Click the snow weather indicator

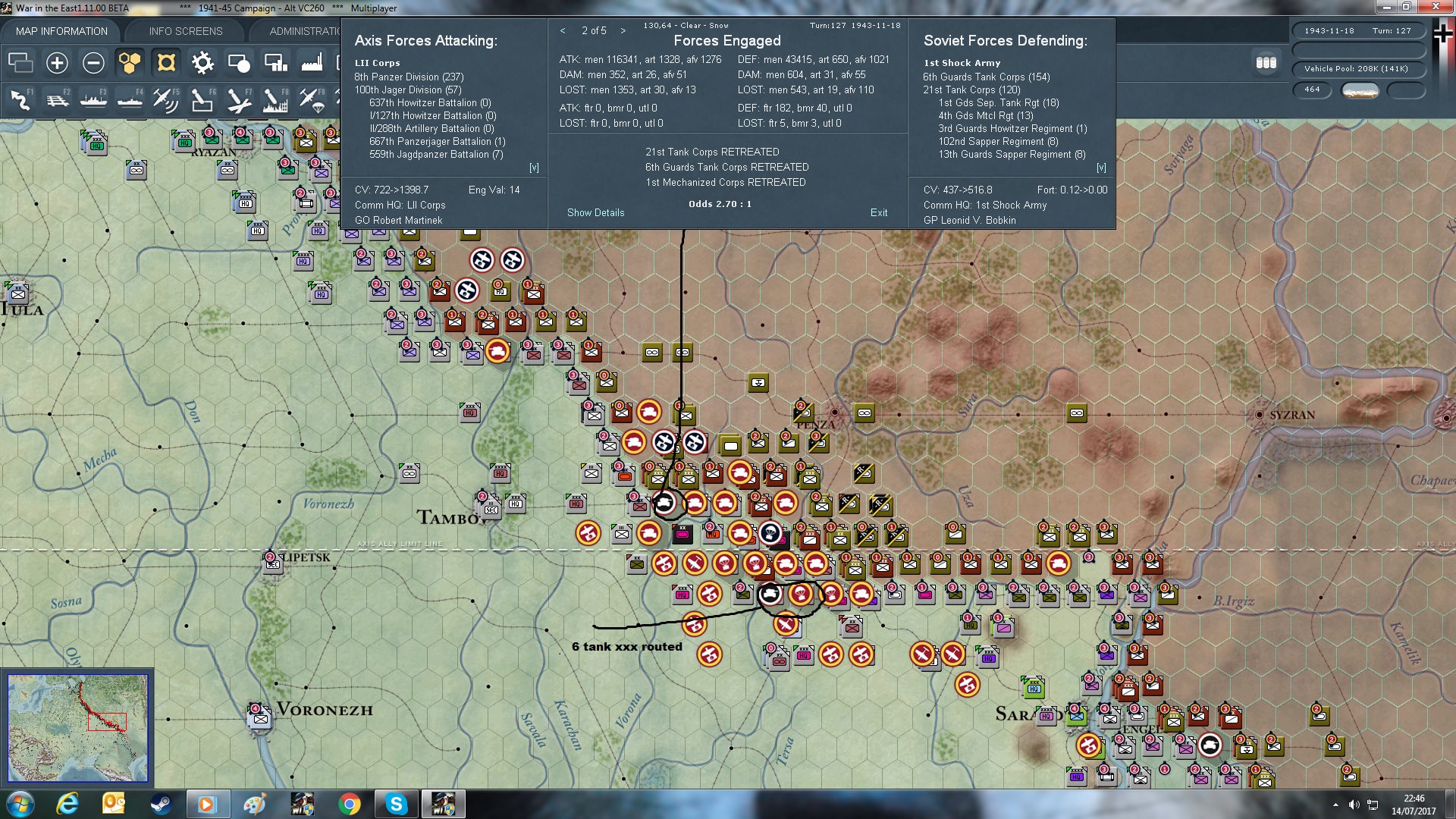point(1360,90)
